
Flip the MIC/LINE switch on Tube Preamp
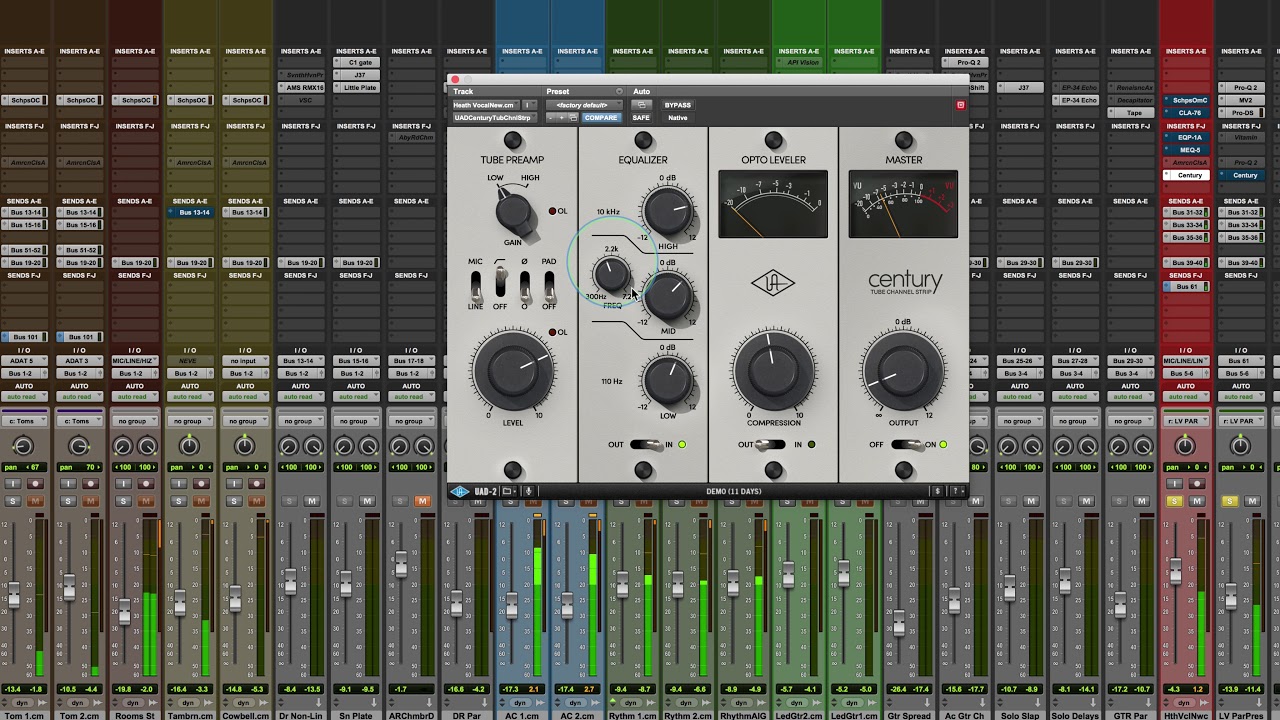tap(476, 284)
